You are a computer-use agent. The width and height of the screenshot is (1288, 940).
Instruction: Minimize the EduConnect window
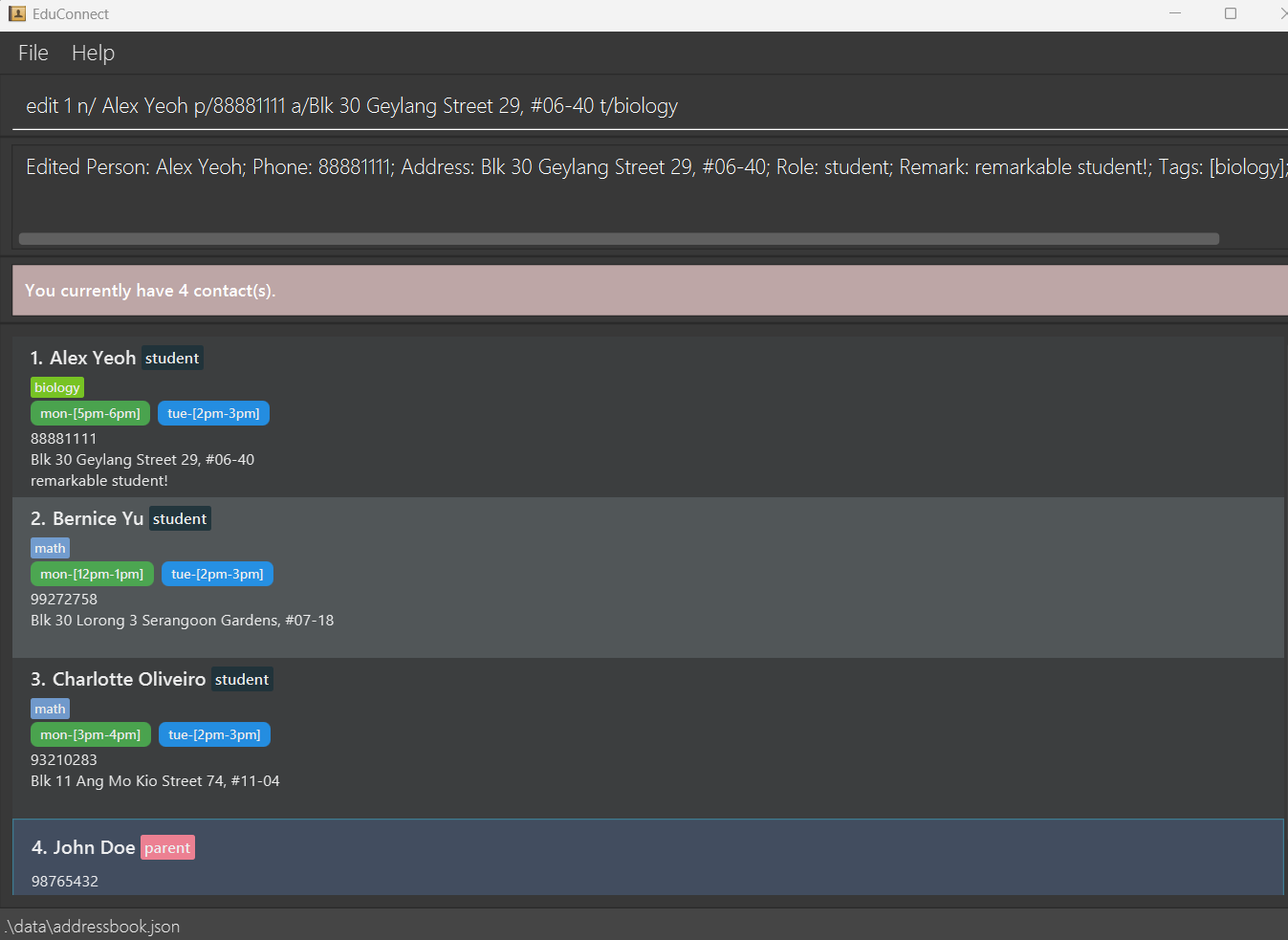coord(1175,13)
